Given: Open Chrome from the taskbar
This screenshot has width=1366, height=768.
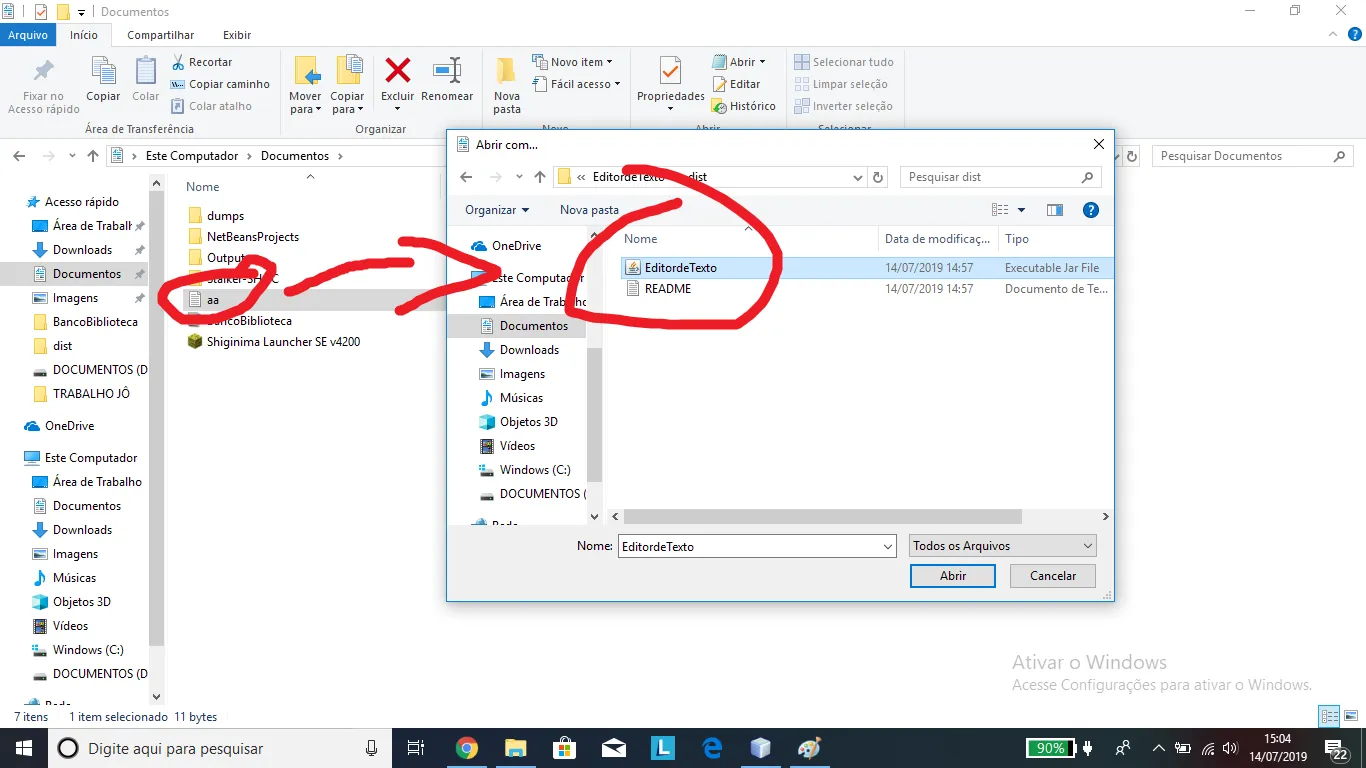Looking at the screenshot, I should [466, 748].
